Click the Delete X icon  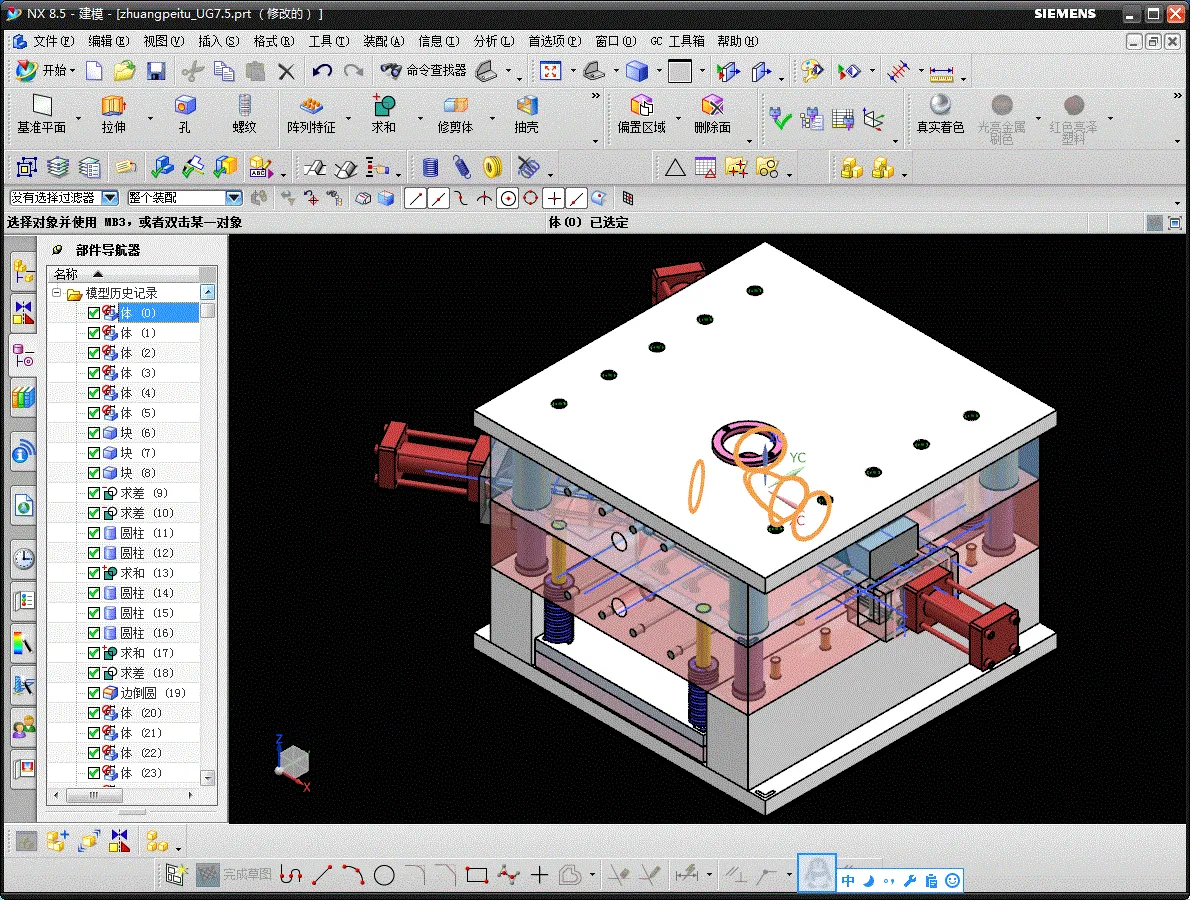point(286,71)
